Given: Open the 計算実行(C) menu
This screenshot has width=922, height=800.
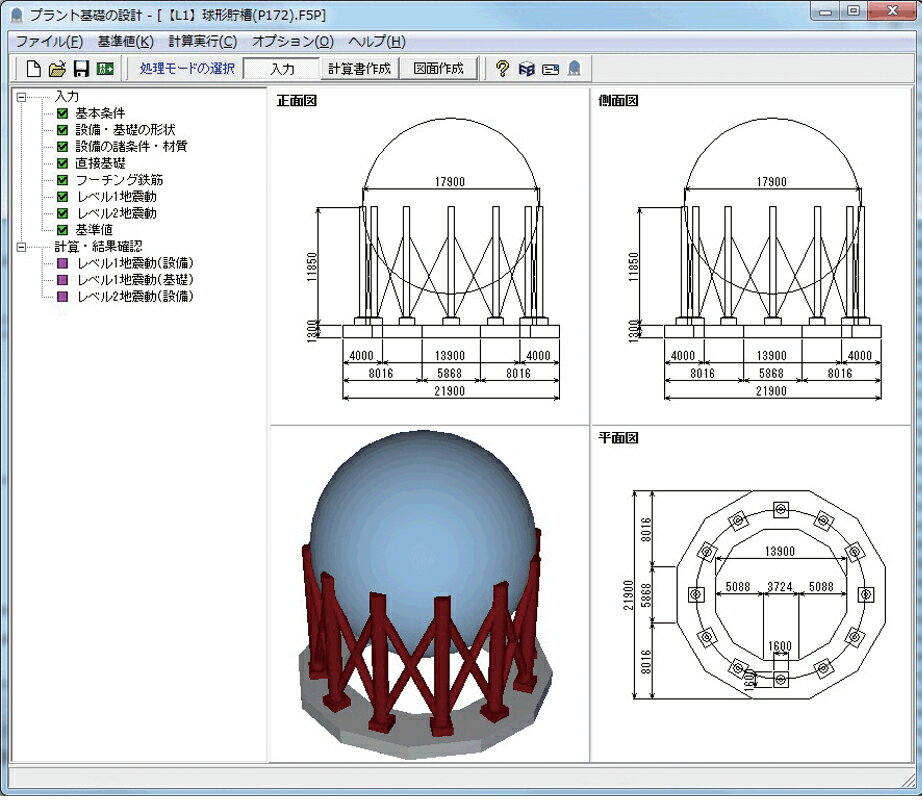Looking at the screenshot, I should tap(203, 42).
